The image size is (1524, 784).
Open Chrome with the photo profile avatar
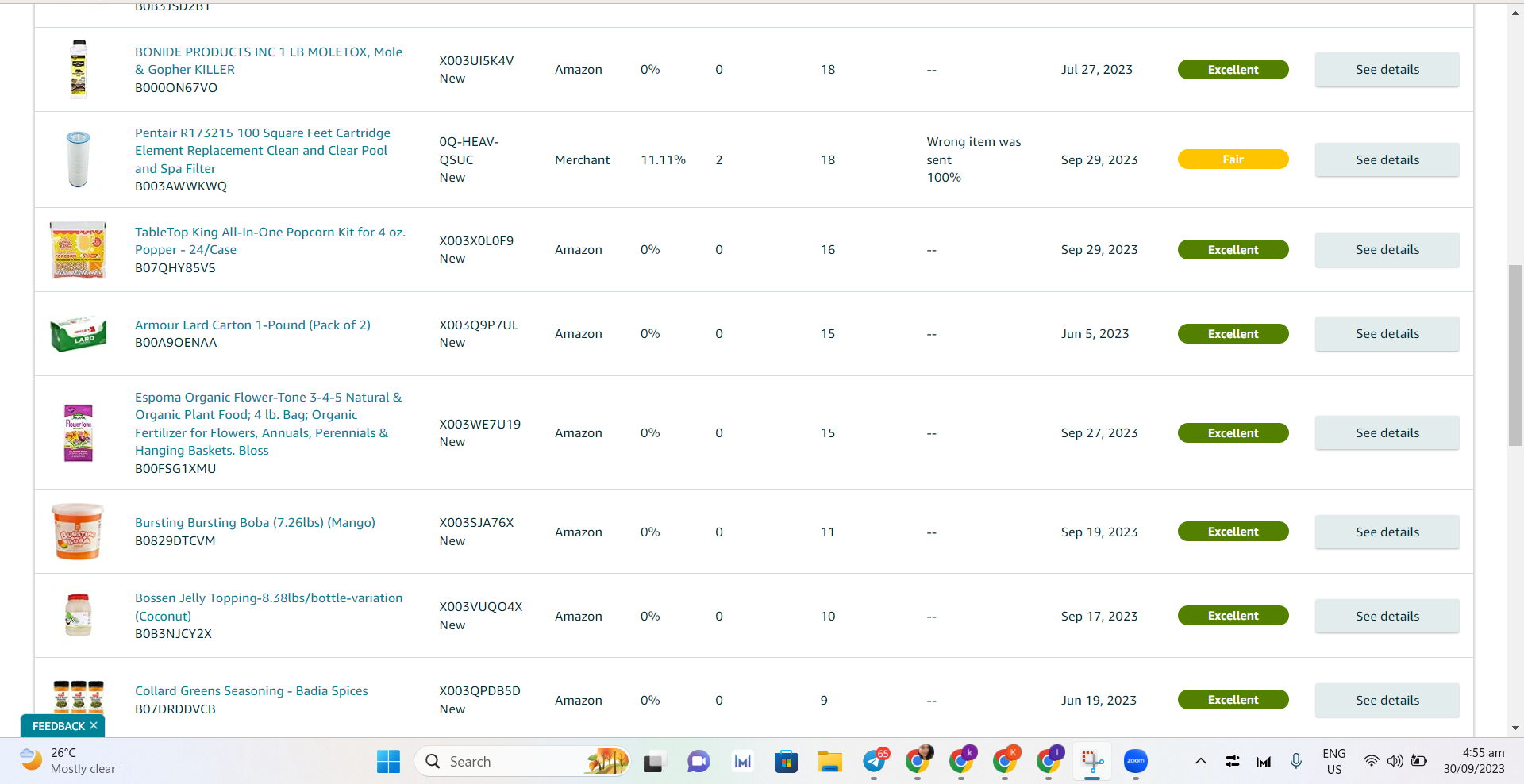(x=918, y=761)
